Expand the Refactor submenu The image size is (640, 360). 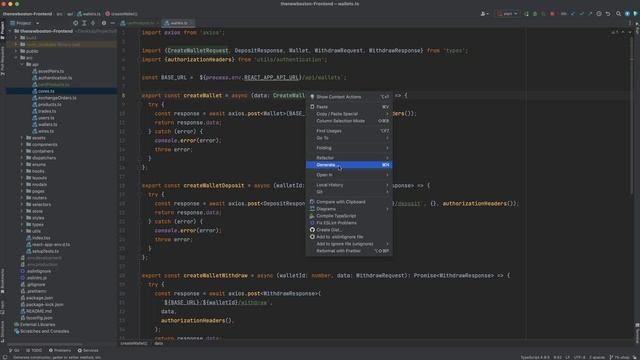(x=349, y=158)
